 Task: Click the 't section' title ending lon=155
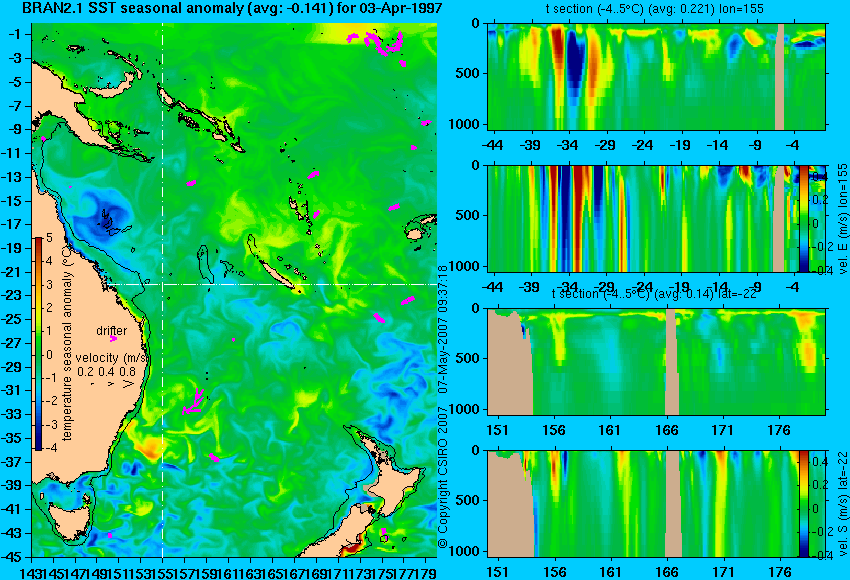point(652,9)
